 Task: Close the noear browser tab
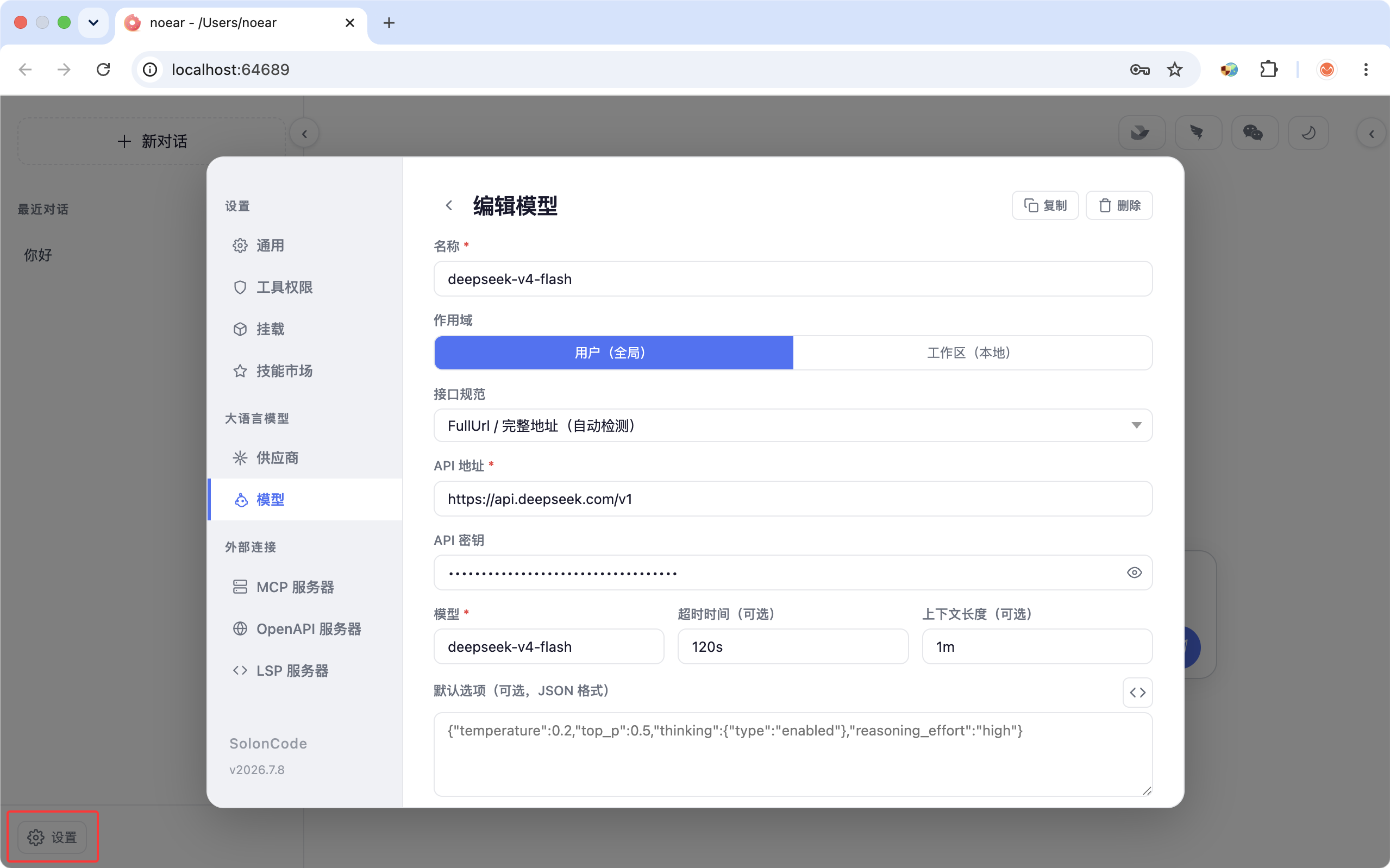coord(349,23)
